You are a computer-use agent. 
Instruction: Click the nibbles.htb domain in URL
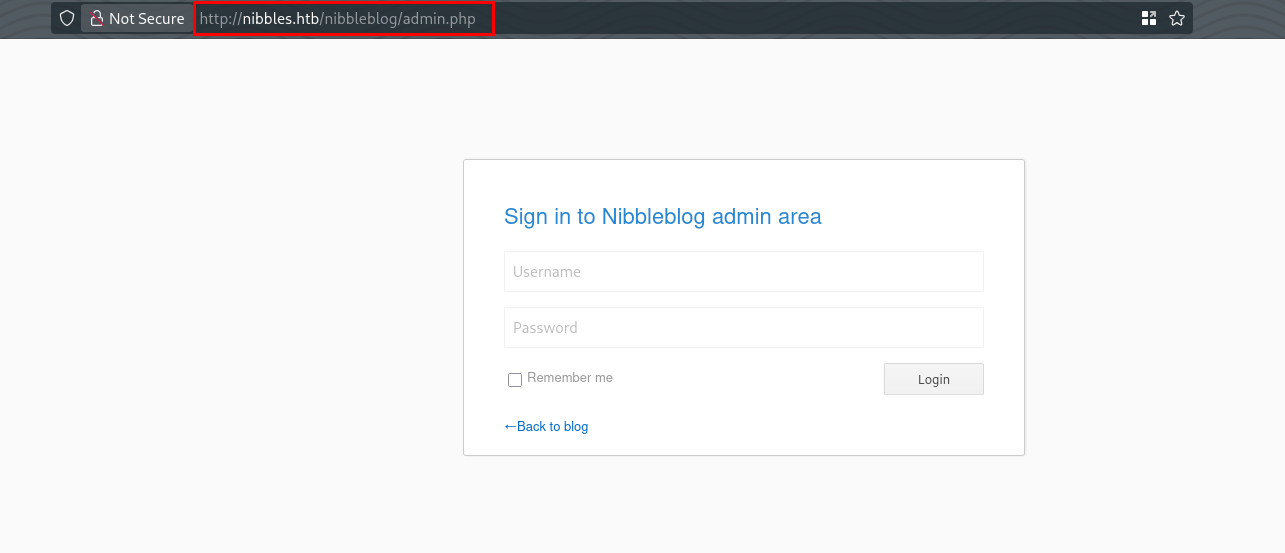[280, 18]
